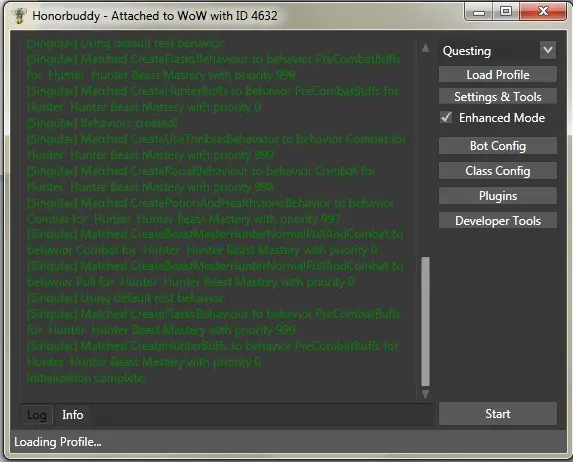Click 'Initialization complete' log line
The height and width of the screenshot is (462, 573).
coord(86,378)
